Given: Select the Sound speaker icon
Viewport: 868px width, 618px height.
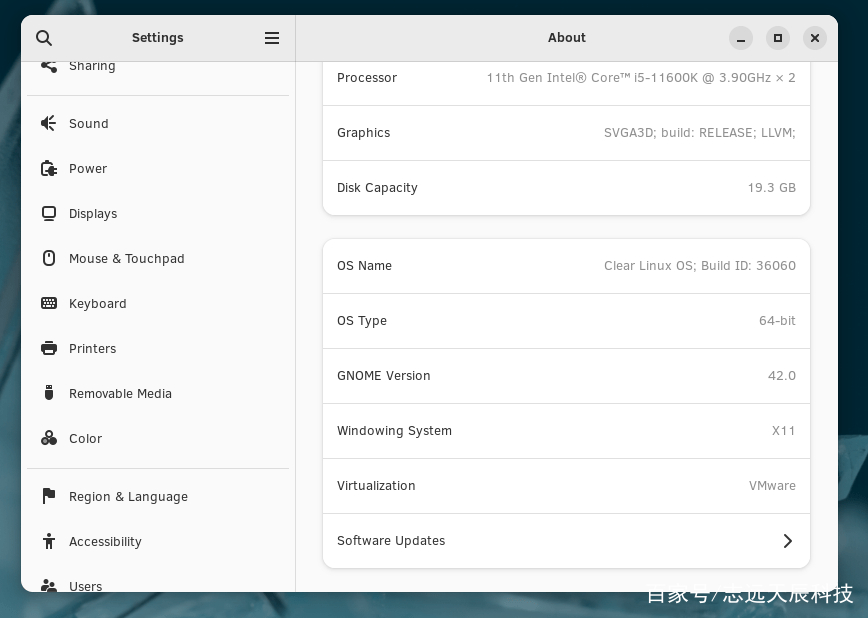Looking at the screenshot, I should click(49, 123).
